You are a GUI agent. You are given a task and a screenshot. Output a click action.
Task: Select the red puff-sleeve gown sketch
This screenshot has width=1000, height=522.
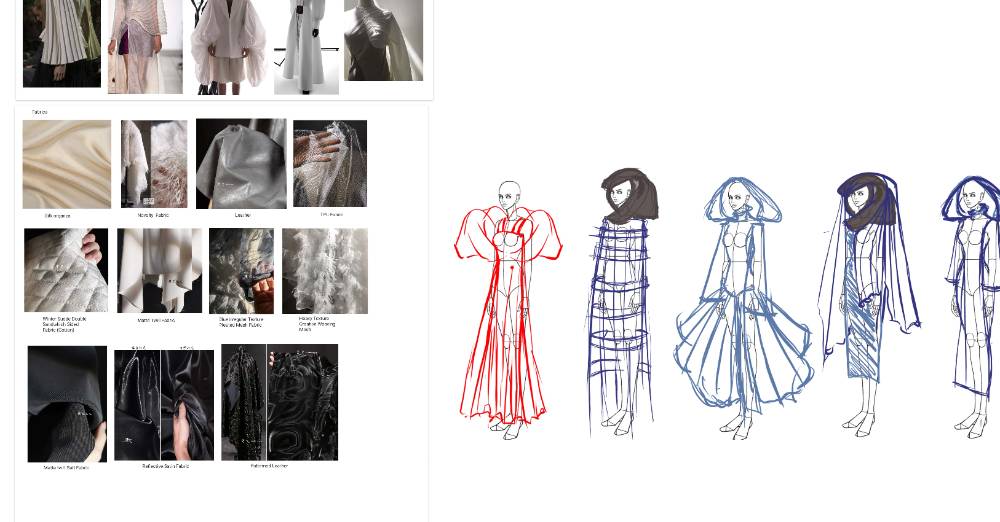coord(508,309)
